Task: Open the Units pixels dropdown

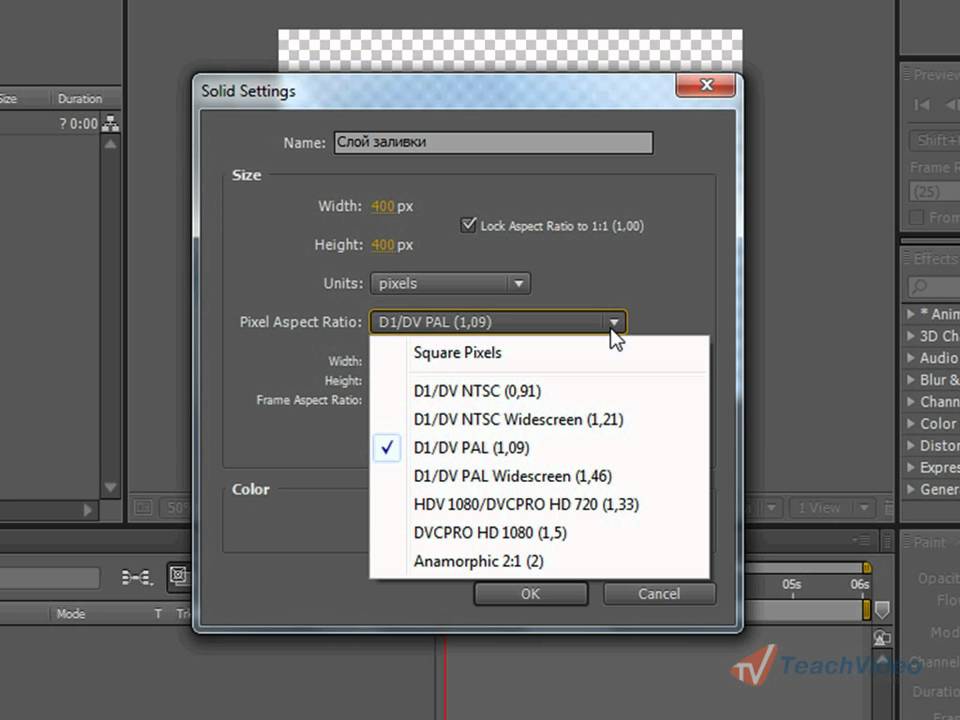Action: pos(450,283)
